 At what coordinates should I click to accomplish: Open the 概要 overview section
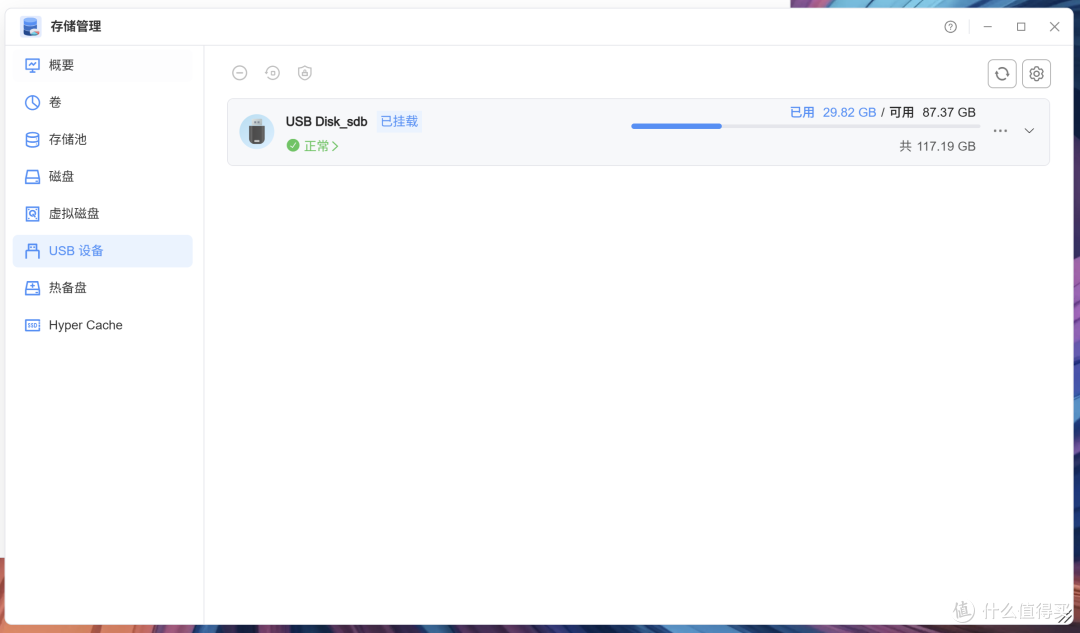tap(103, 65)
